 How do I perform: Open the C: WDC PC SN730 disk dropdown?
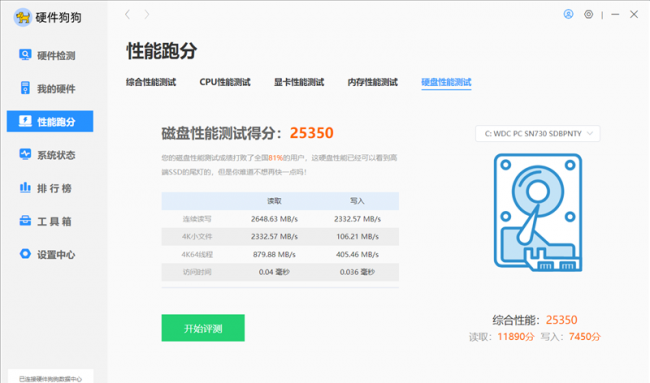pos(538,133)
